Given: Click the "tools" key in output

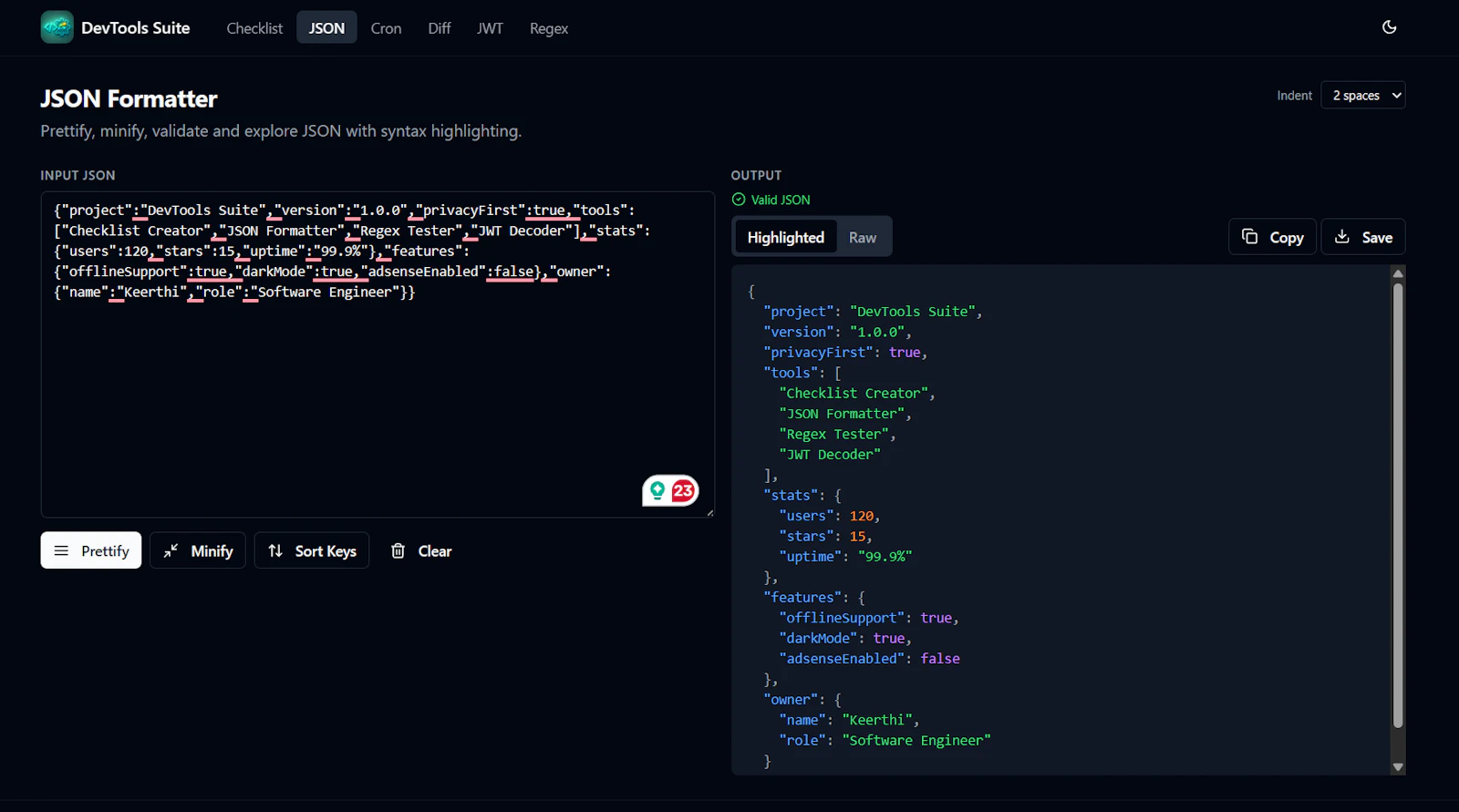Looking at the screenshot, I should tap(791, 373).
